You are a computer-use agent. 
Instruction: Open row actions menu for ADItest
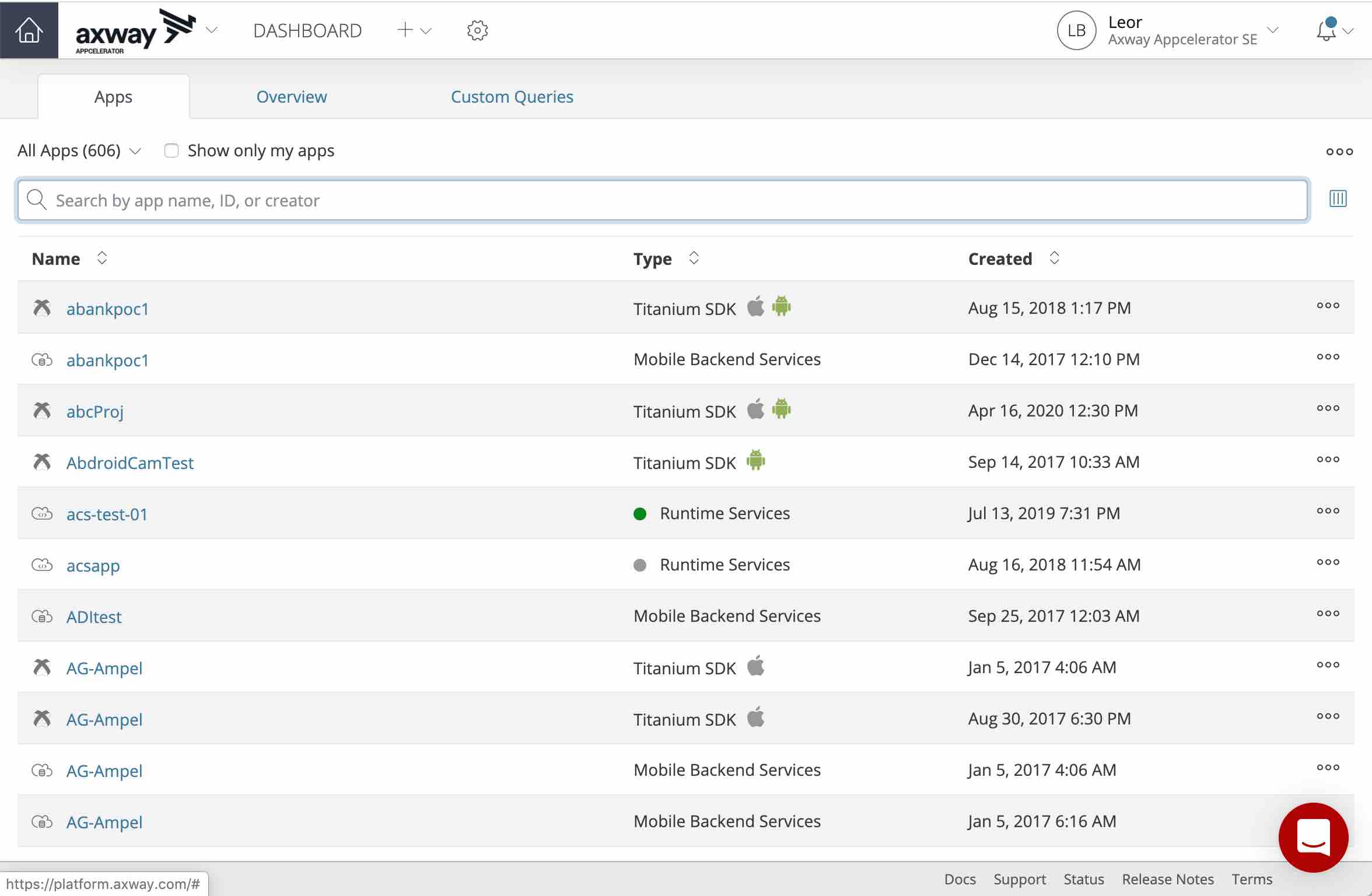click(1328, 613)
